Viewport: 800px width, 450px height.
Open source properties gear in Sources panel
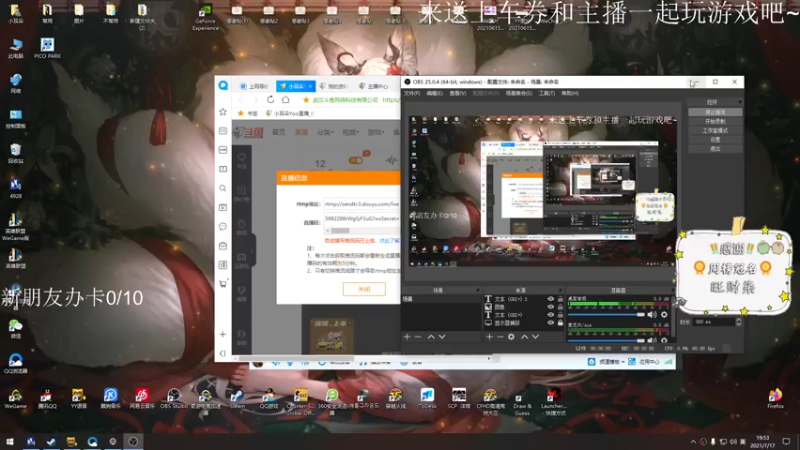click(511, 337)
